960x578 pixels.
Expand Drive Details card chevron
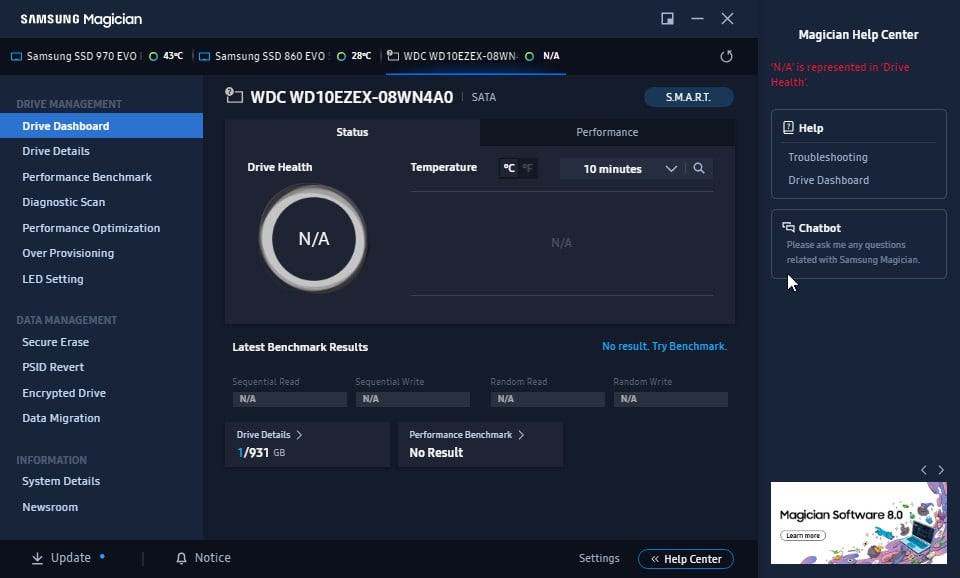[299, 435]
